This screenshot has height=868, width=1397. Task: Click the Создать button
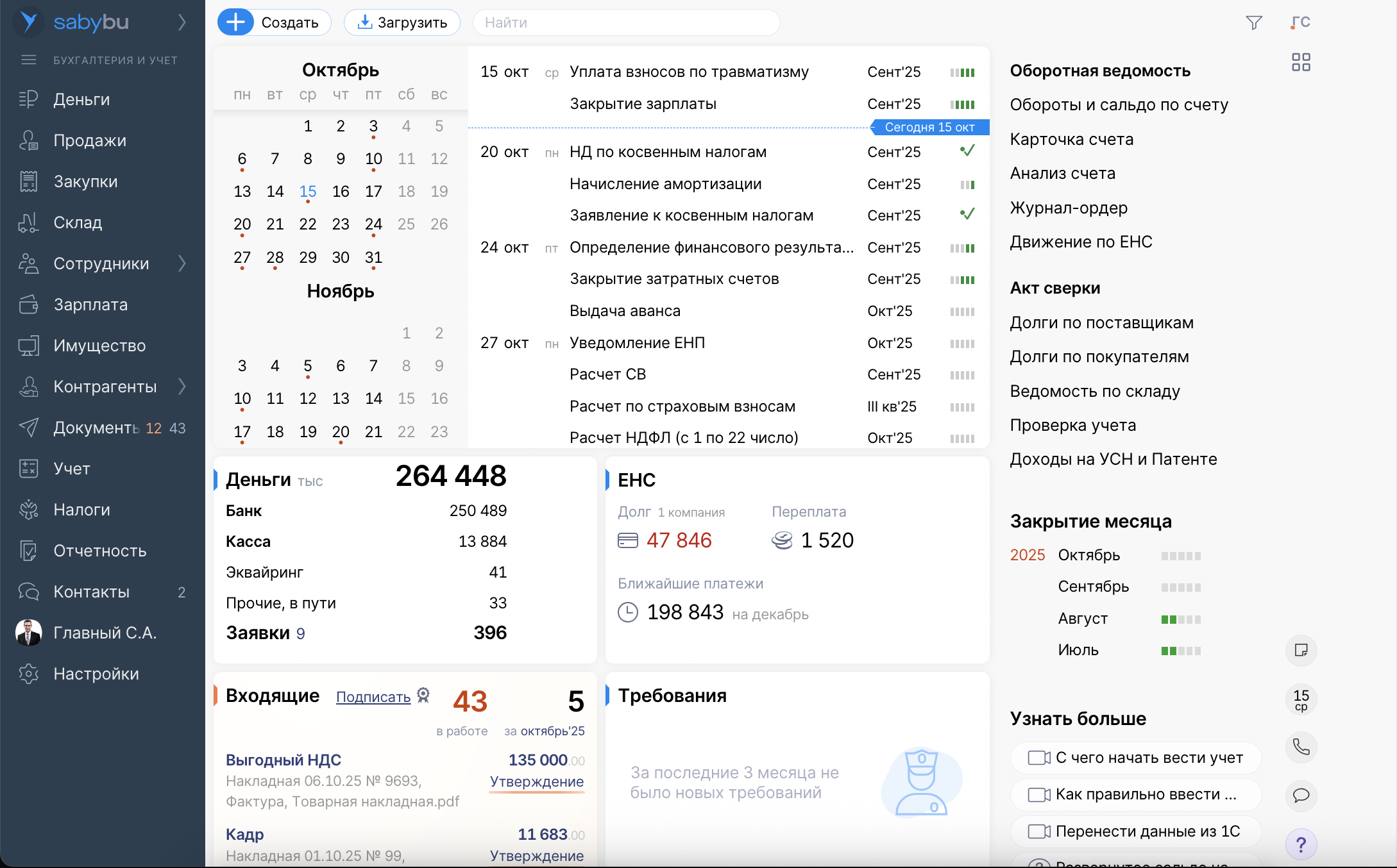click(273, 22)
